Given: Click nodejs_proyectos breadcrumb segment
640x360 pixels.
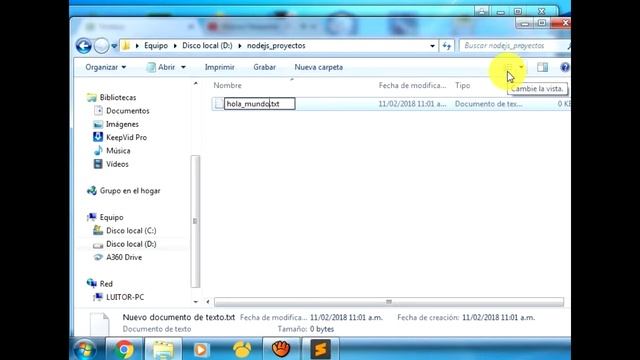Looking at the screenshot, I should point(276,46).
